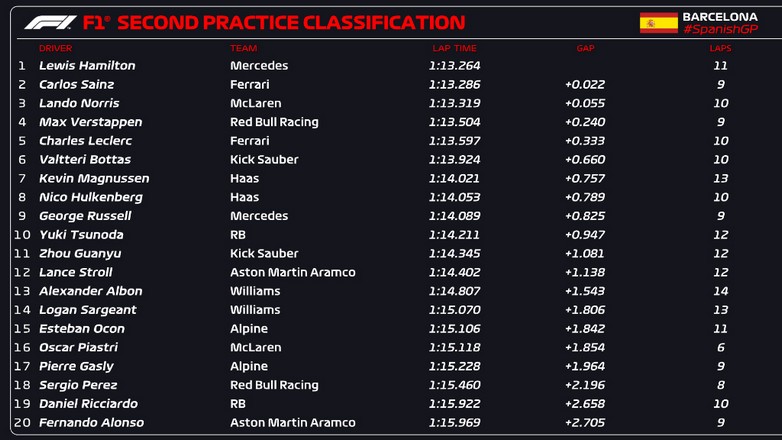This screenshot has width=782, height=440.
Task: Select driver Carlos Sainz
Action: coord(76,85)
